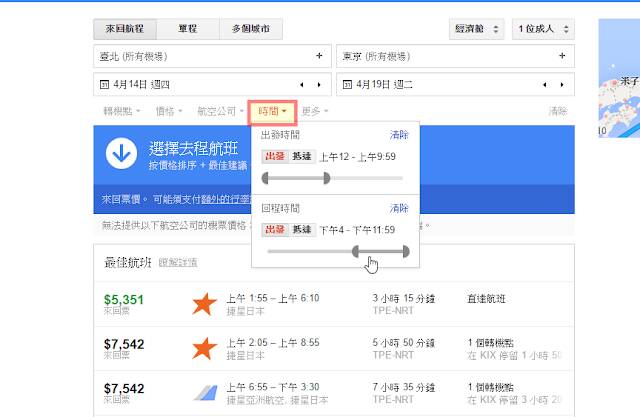Go to previous day for departure date
Screen dimensions: 640x417
(x=302, y=85)
